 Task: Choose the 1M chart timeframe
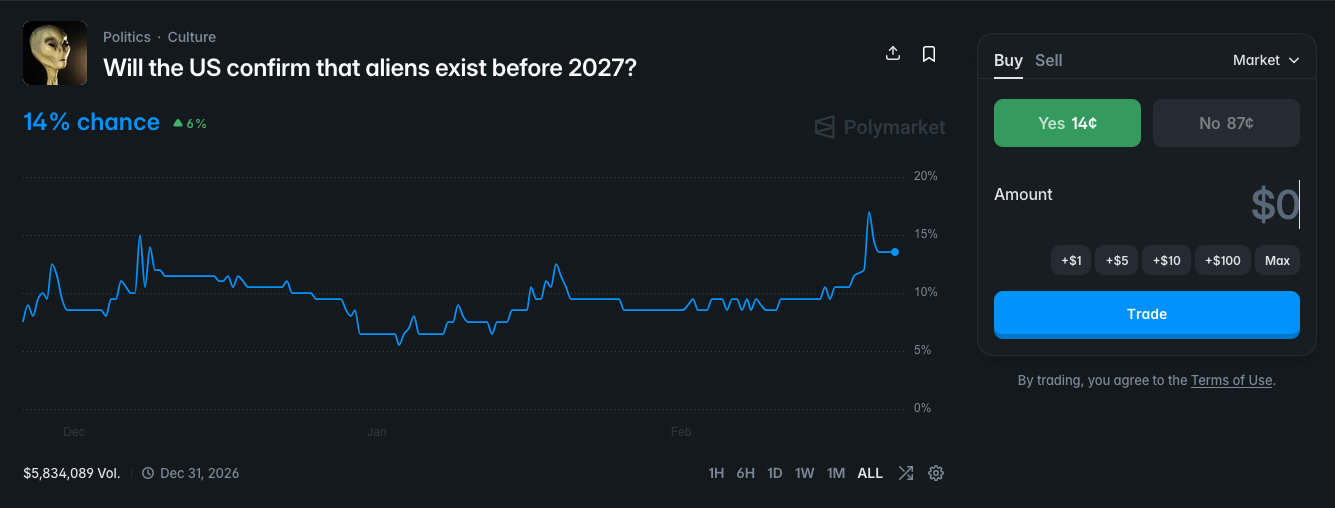(836, 473)
